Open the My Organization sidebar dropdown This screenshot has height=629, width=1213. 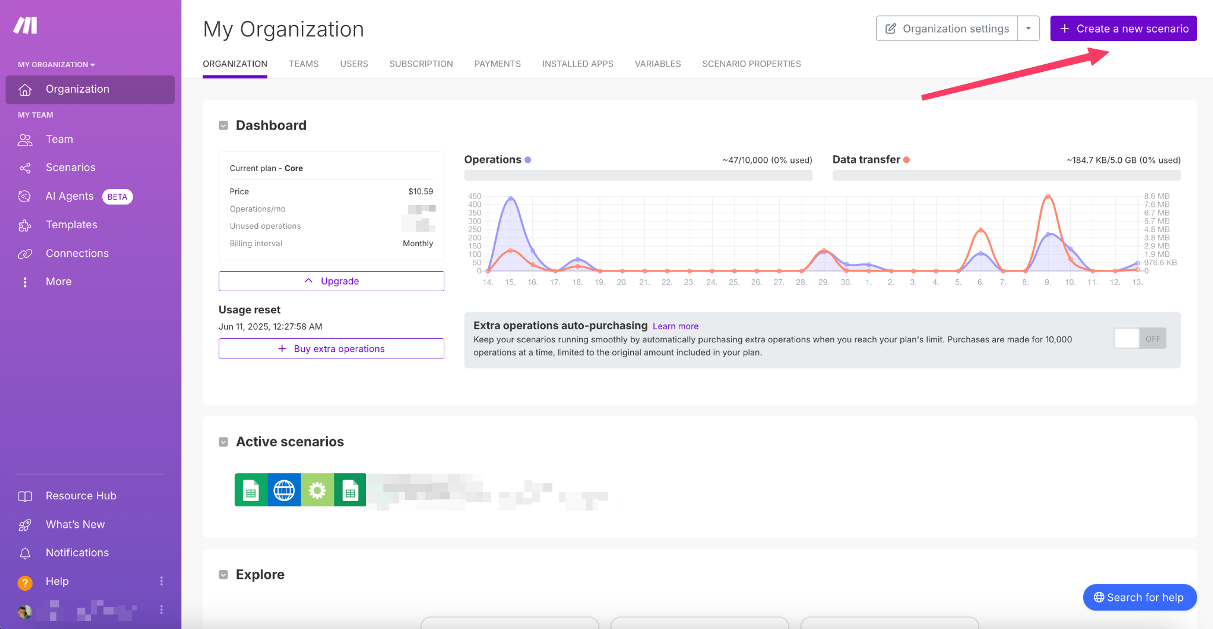tap(57, 65)
